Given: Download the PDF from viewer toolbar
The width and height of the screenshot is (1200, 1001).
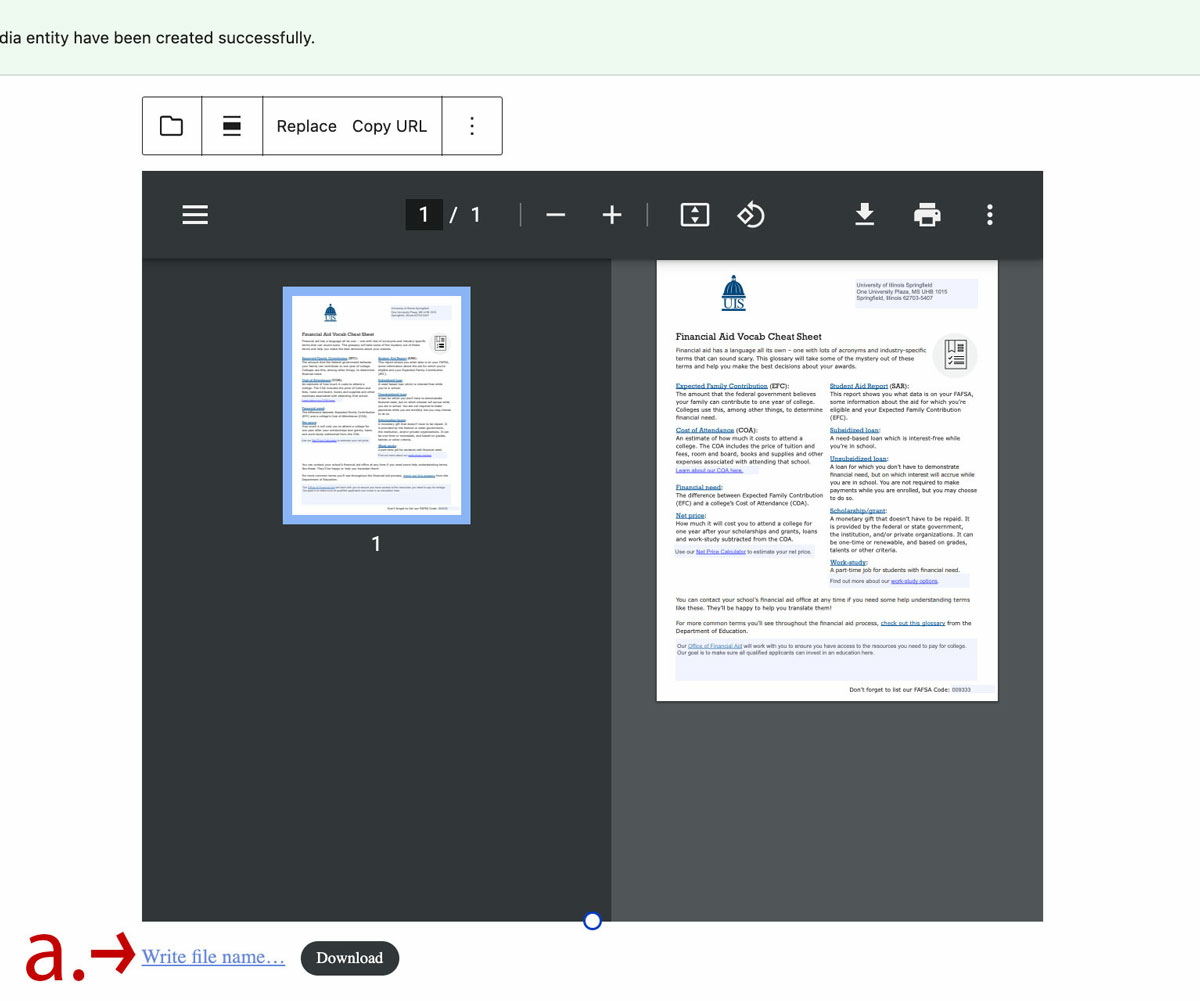Looking at the screenshot, I should 865,214.
